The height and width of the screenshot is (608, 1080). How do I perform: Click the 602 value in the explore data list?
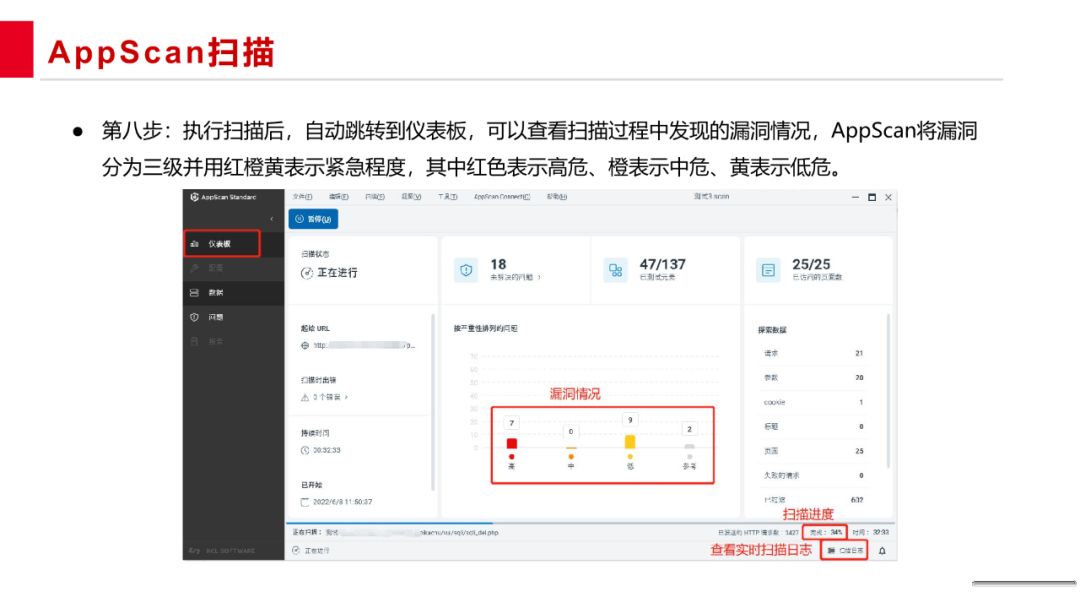(x=857, y=500)
